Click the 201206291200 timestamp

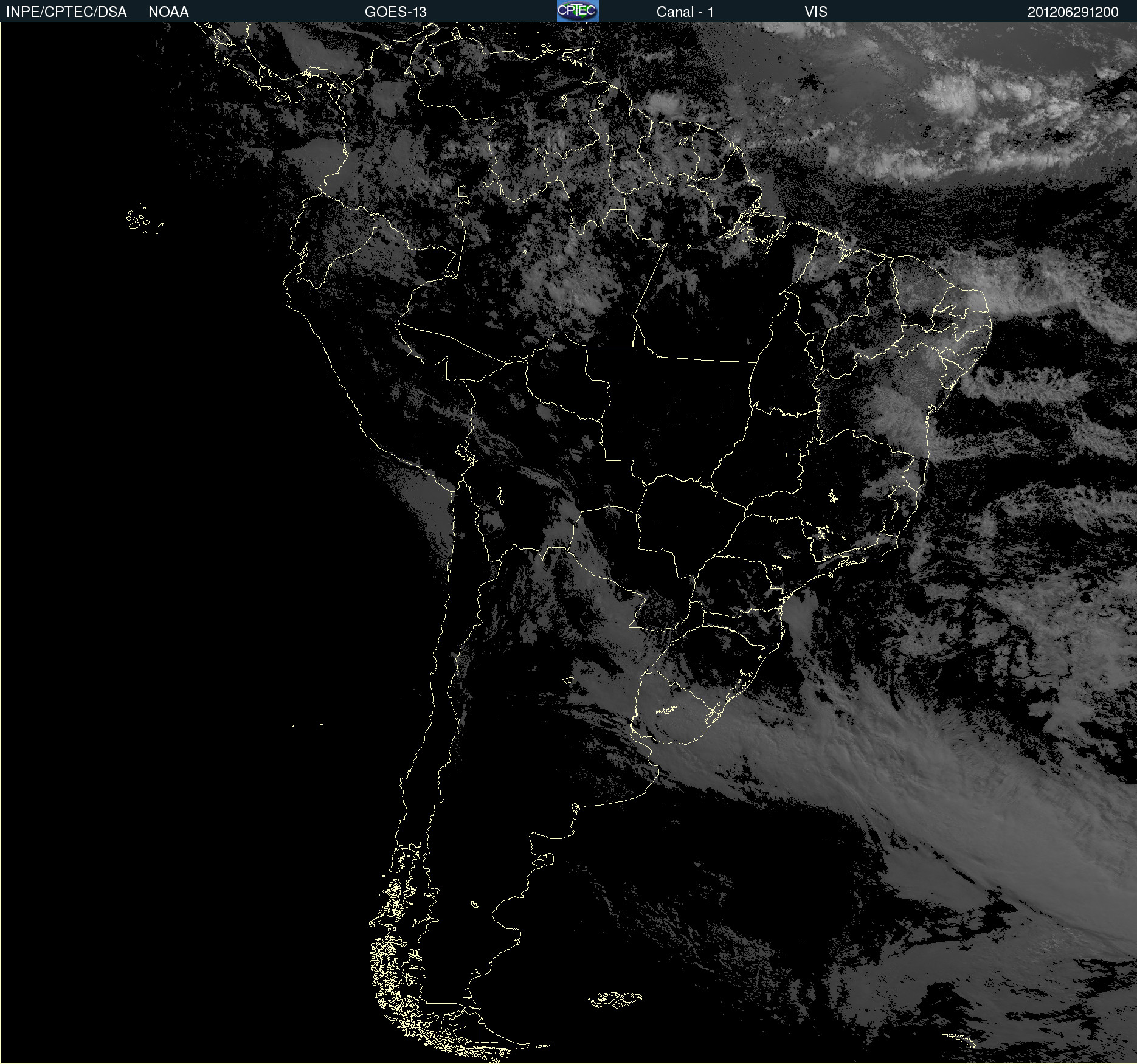1073,12
